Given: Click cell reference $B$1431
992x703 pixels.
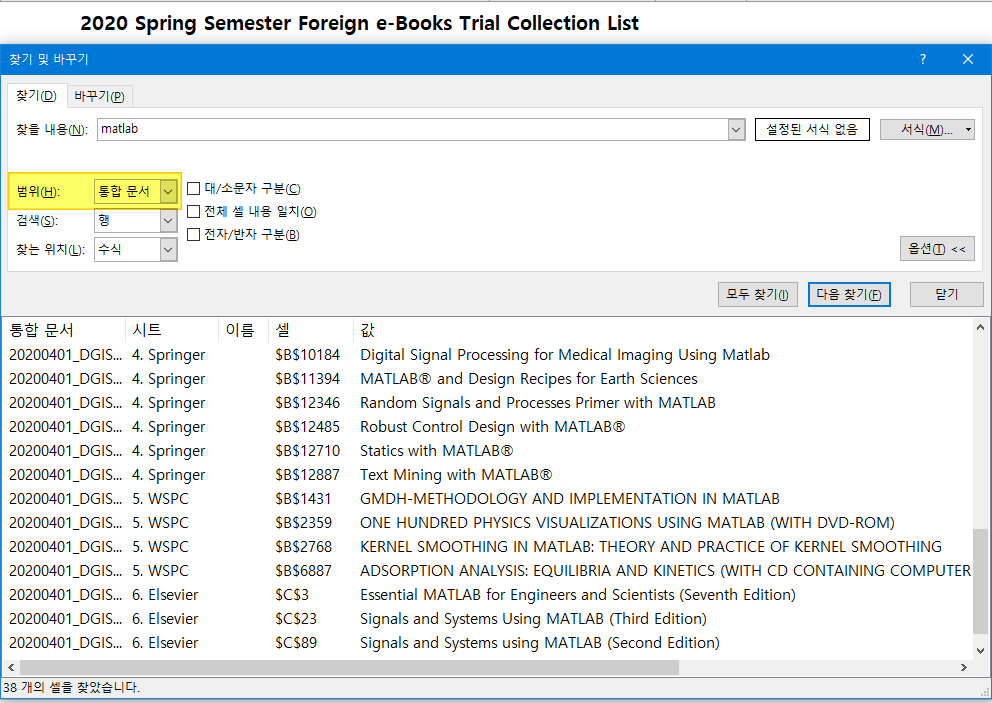Looking at the screenshot, I should pyautogui.click(x=303, y=499).
